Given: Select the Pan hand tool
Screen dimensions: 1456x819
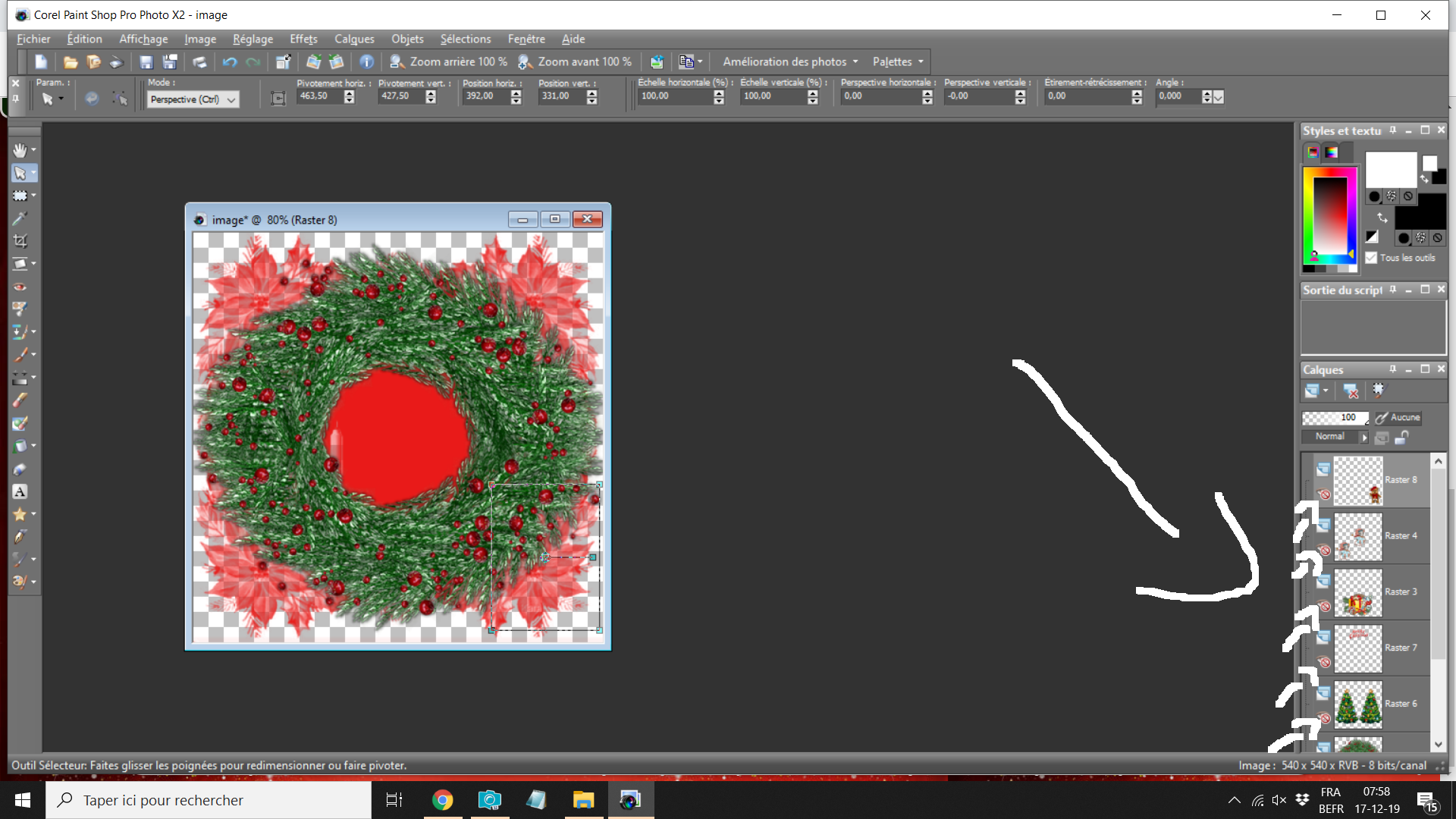Looking at the screenshot, I should coord(20,150).
